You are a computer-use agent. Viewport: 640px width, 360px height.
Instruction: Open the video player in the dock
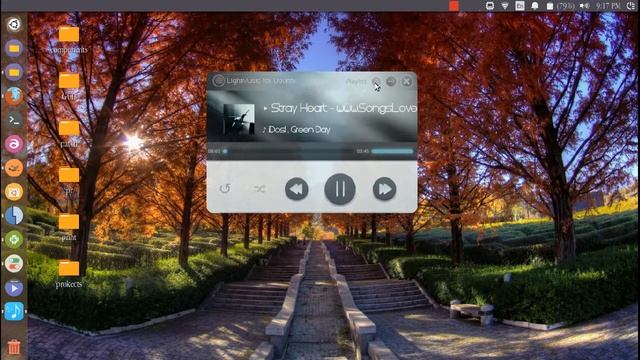(14, 288)
